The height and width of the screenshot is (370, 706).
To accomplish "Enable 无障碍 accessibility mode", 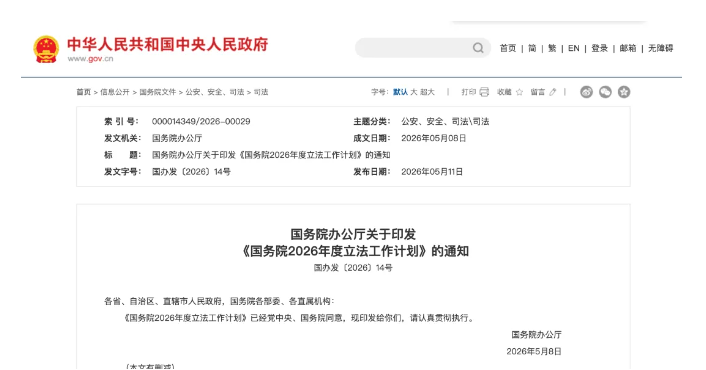I will coord(661,48).
